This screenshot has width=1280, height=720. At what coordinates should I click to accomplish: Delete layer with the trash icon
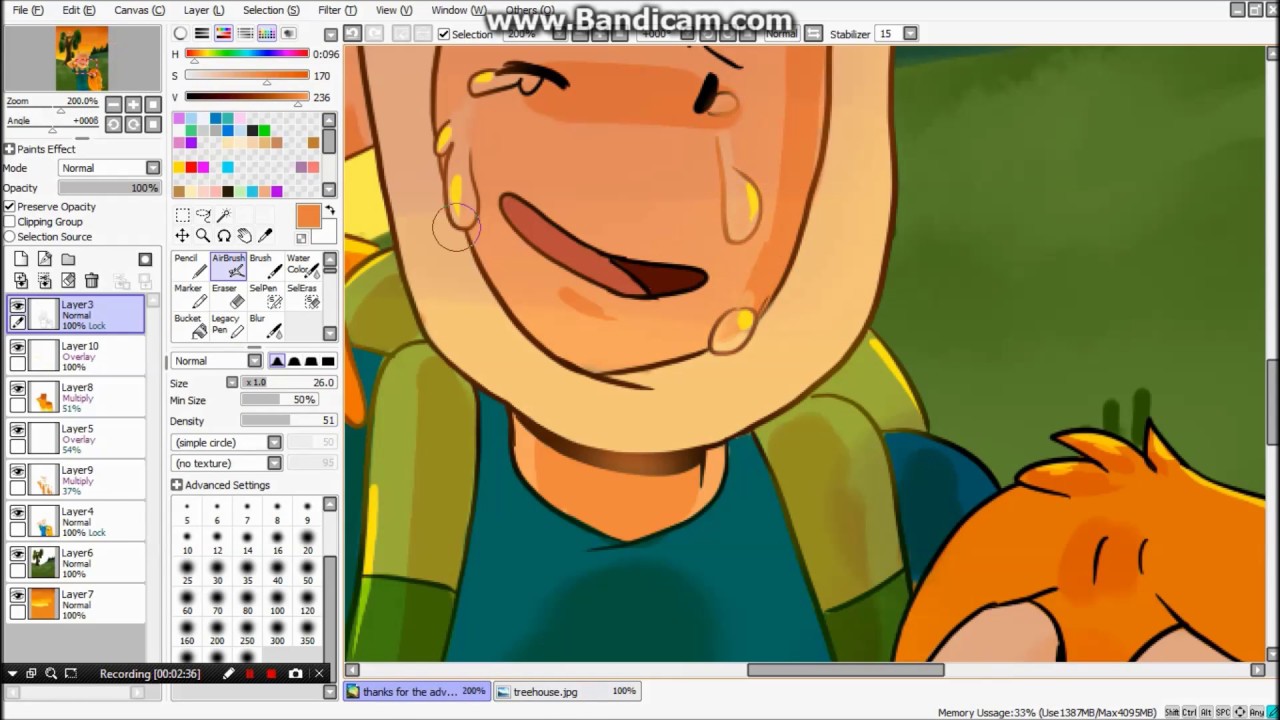pos(92,281)
